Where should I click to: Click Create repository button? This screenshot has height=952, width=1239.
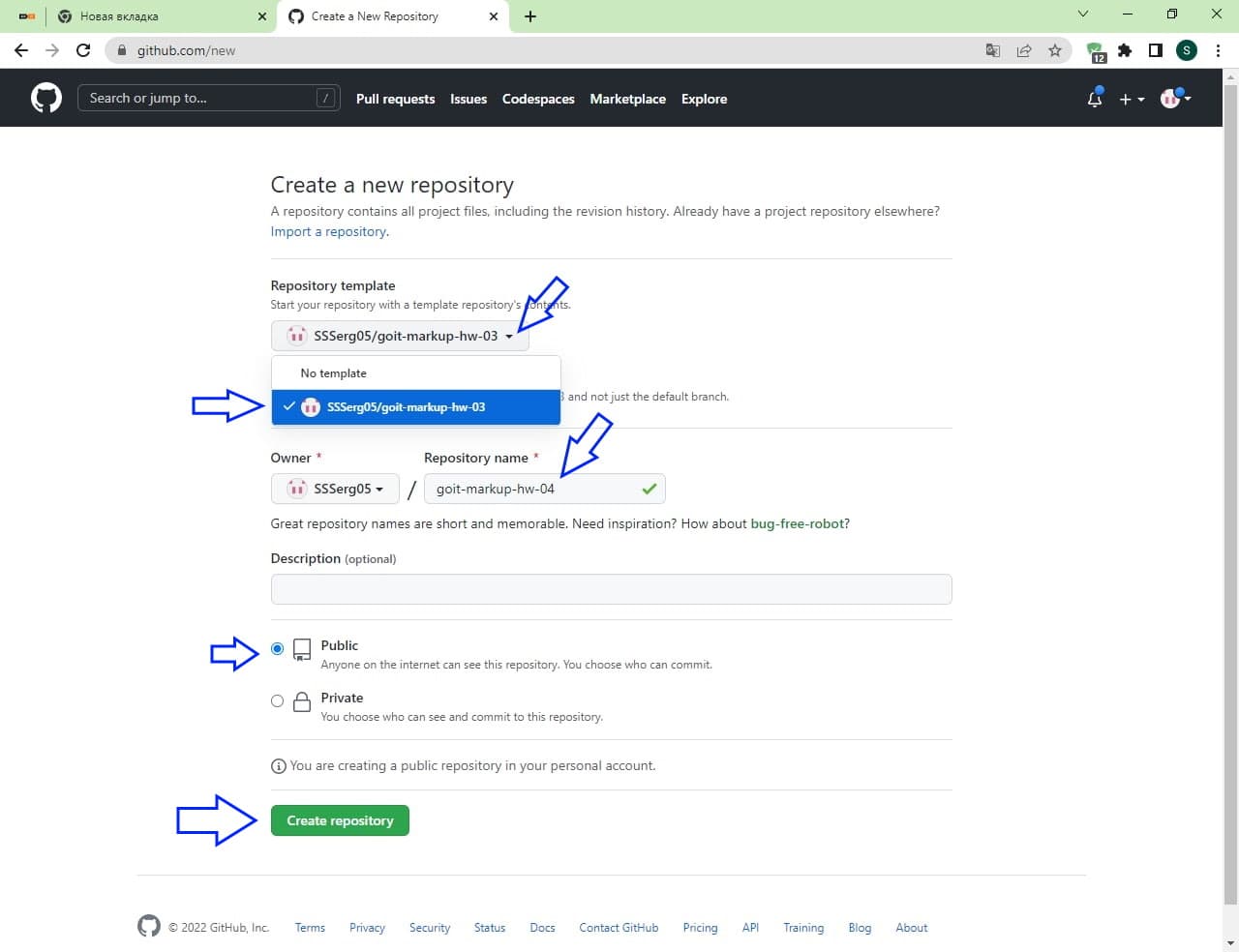click(340, 820)
